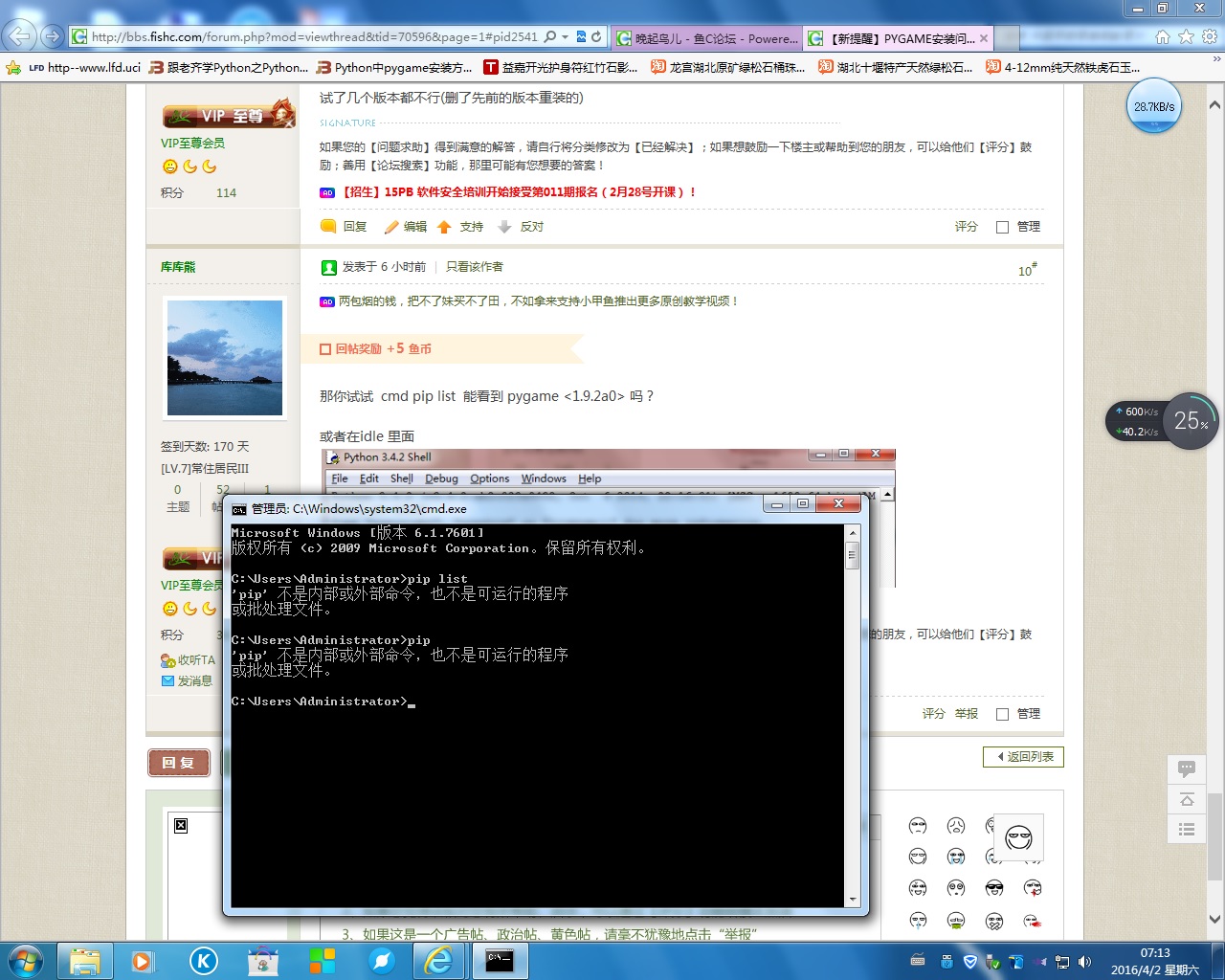Open Internet Explorer from the taskbar

(438, 960)
